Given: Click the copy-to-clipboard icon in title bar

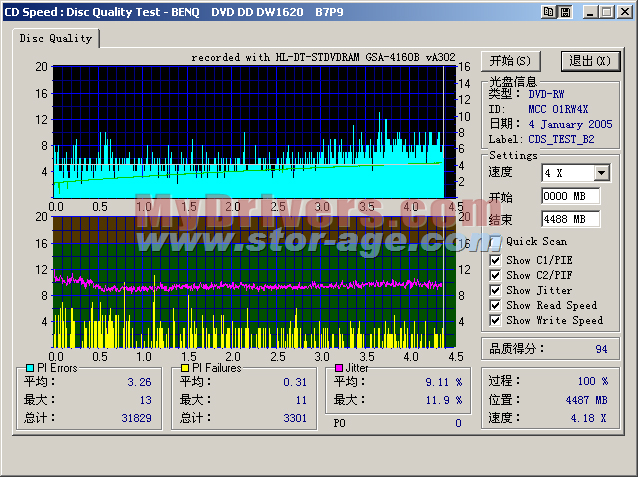Looking at the screenshot, I should coord(548,12).
